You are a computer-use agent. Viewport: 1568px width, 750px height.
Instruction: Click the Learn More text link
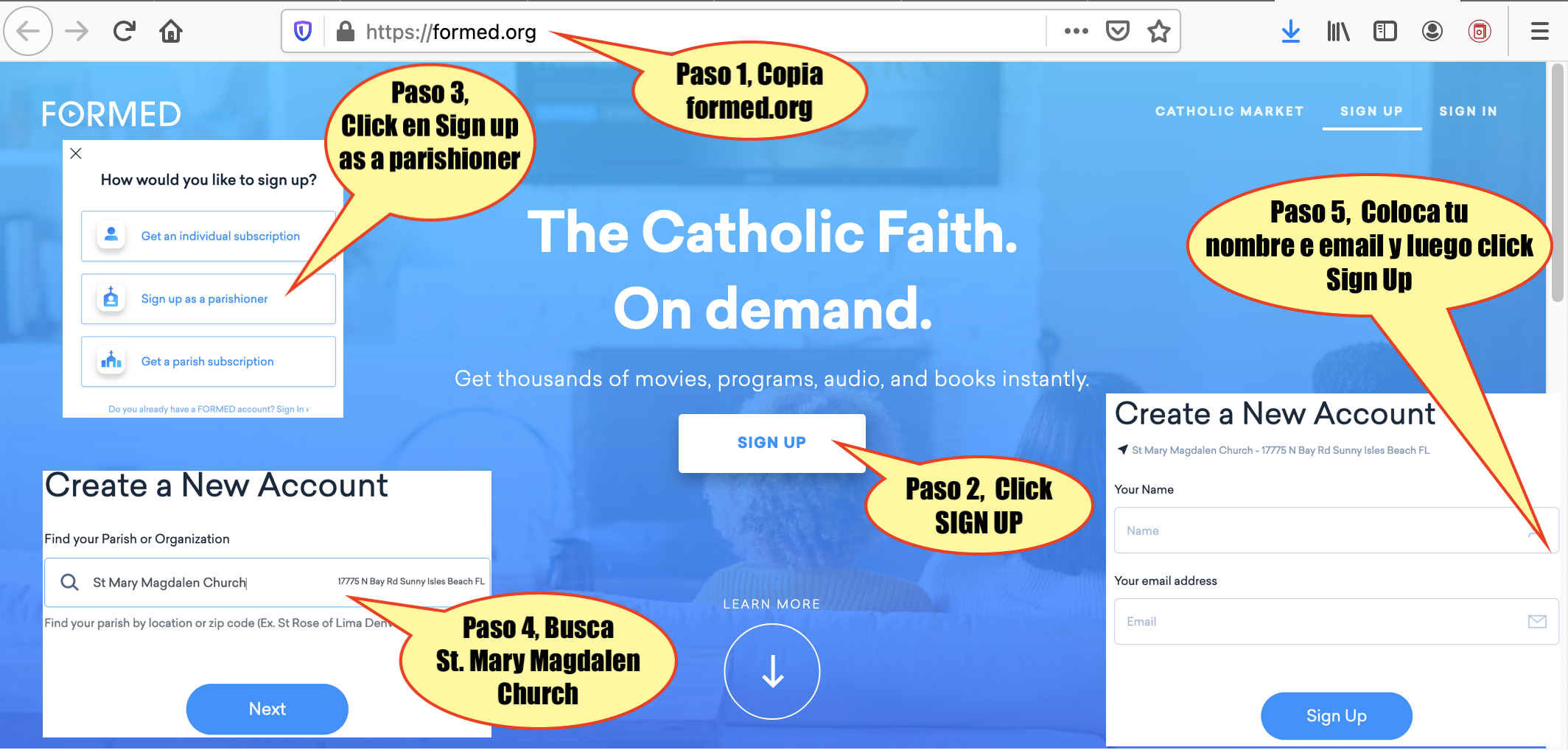(771, 604)
